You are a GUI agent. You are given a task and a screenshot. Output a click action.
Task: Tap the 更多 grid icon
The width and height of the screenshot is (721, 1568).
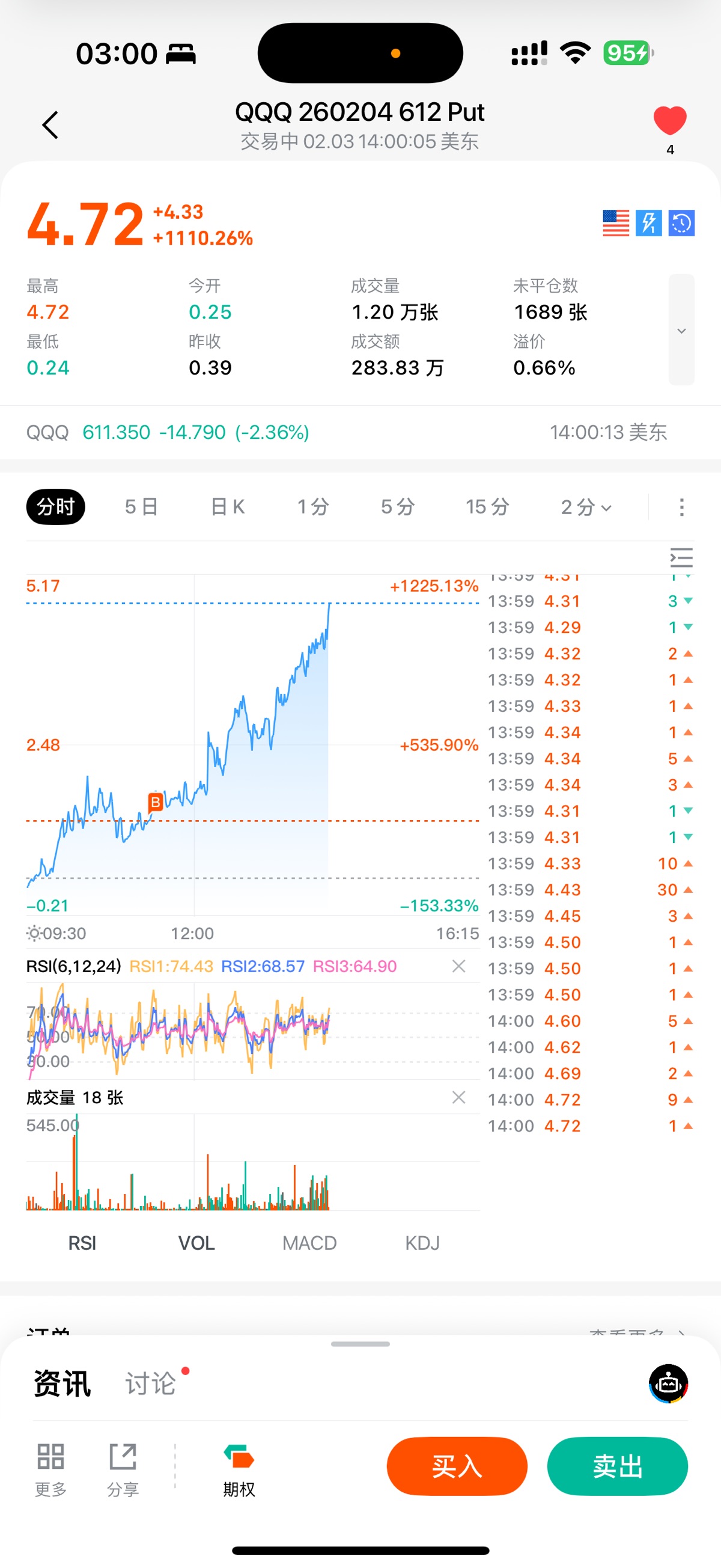(50, 1457)
